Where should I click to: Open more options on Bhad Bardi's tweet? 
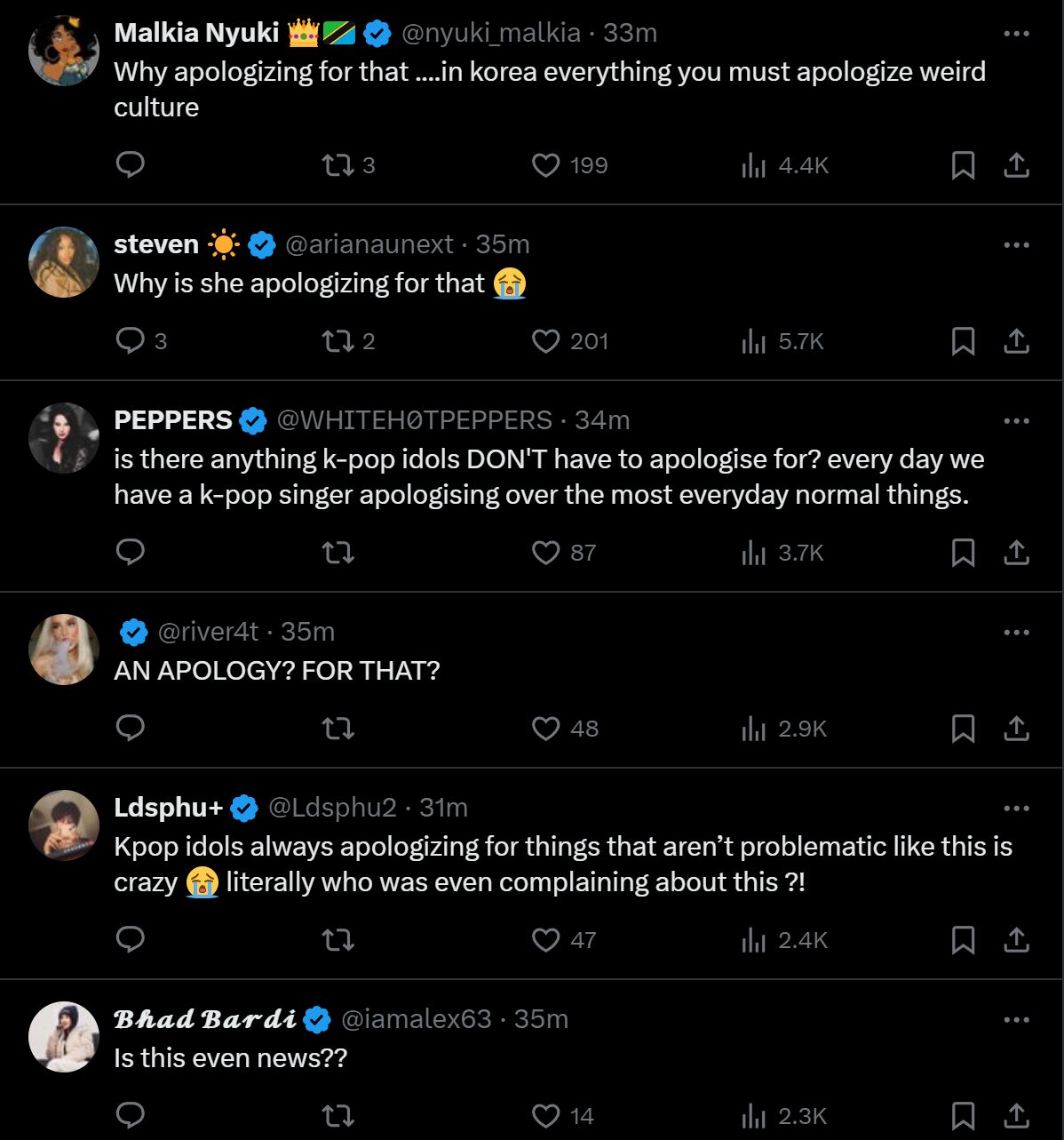[1016, 1020]
